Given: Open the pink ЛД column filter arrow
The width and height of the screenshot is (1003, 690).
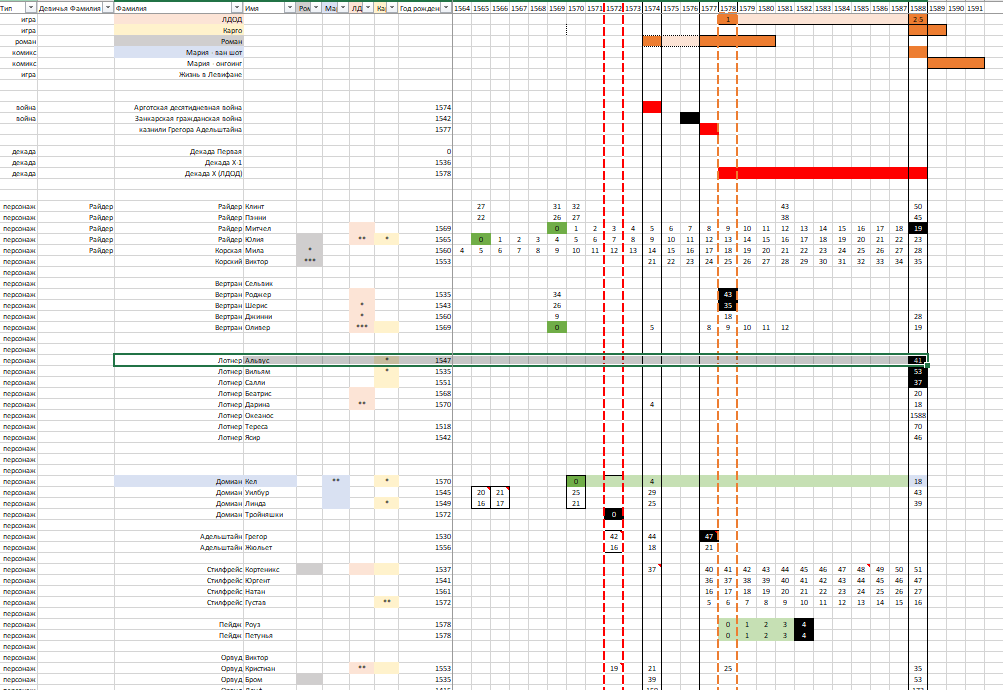Looking at the screenshot, I should click(368, 8).
